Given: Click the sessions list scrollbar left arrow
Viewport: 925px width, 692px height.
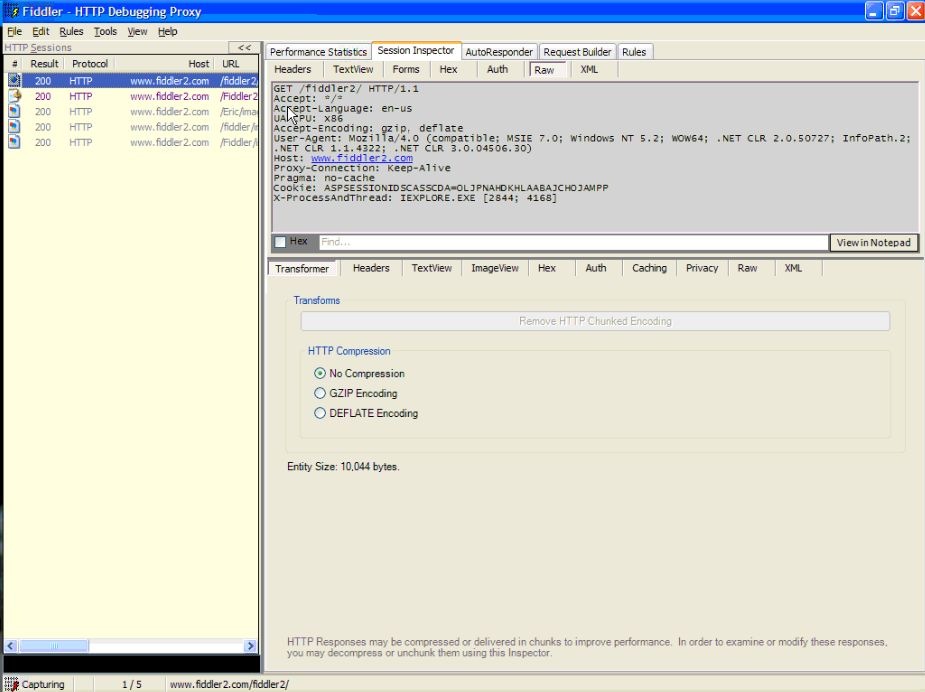Looking at the screenshot, I should 11,646.
